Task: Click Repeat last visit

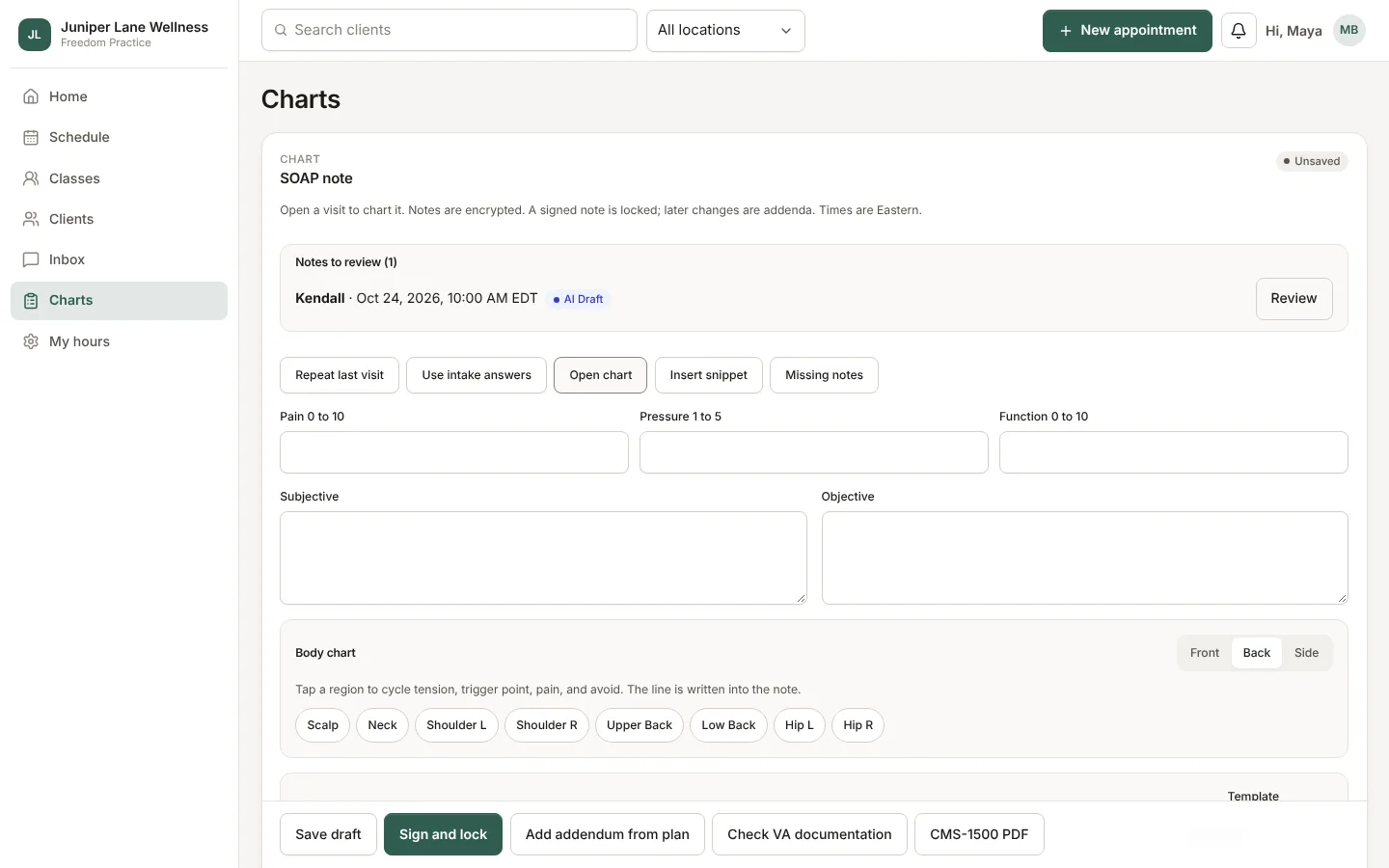Action: (x=340, y=375)
